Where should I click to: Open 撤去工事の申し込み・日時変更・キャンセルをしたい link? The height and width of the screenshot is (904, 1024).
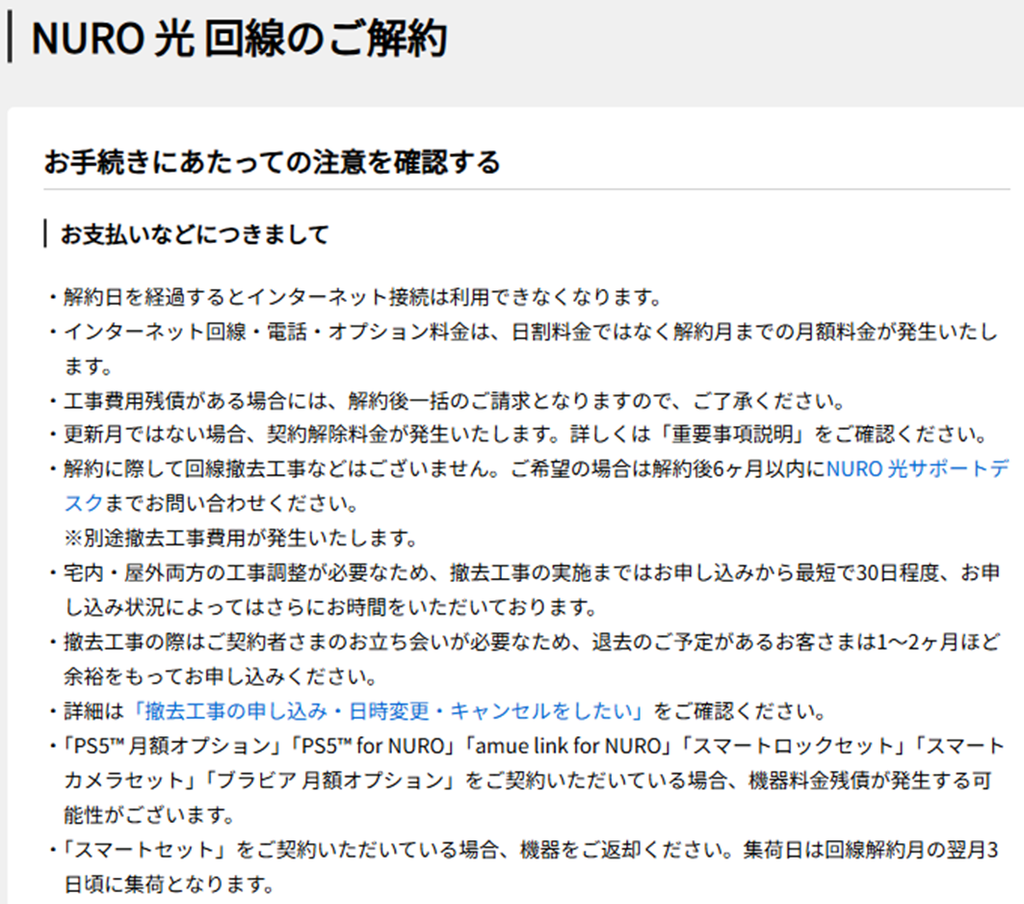[388, 711]
